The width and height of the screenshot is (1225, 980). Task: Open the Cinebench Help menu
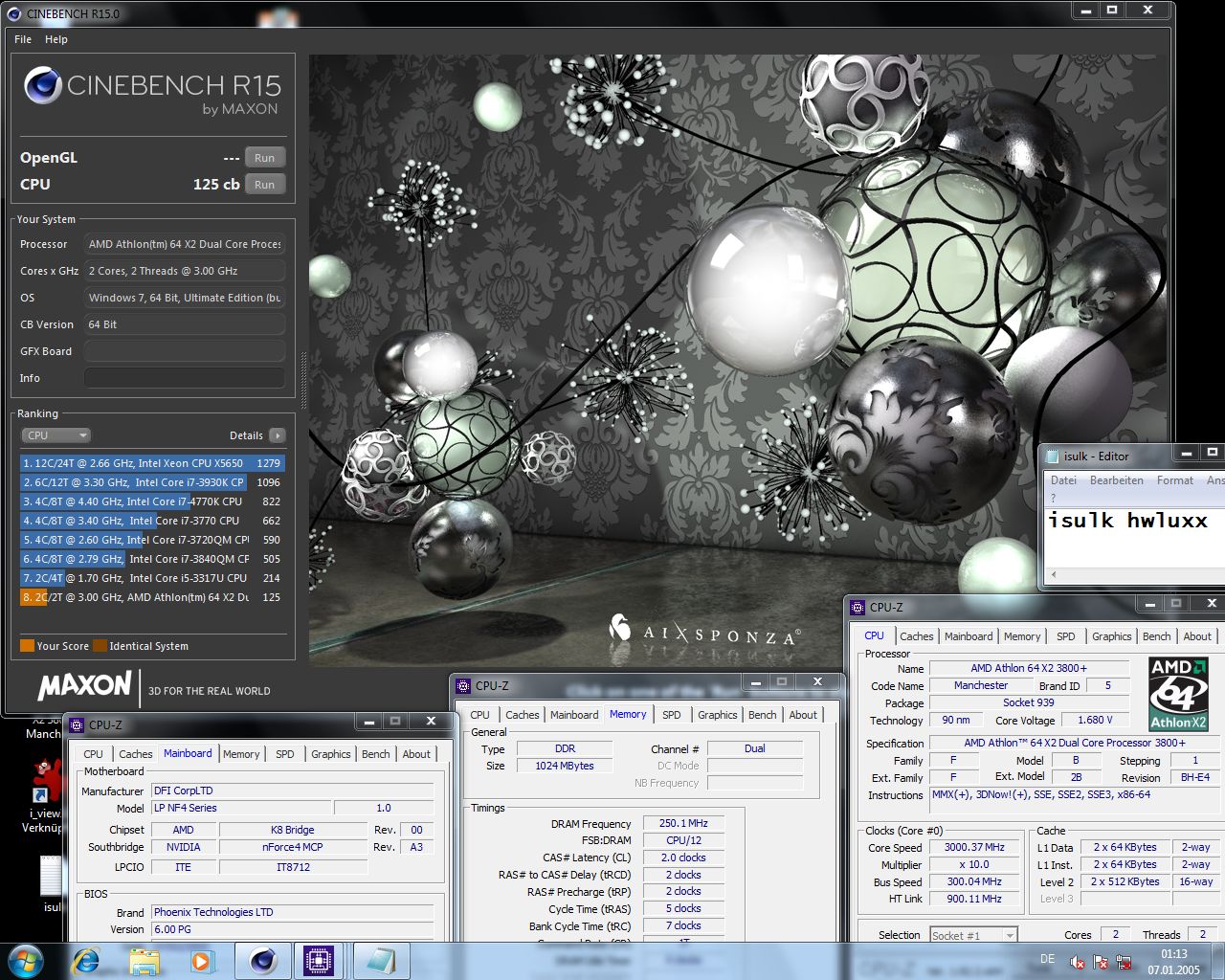pyautogui.click(x=56, y=39)
